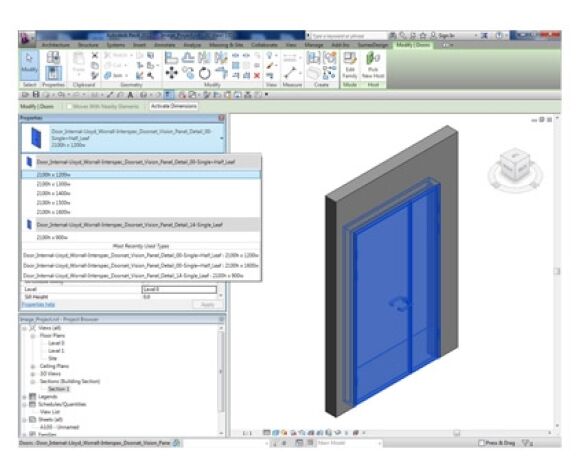The width and height of the screenshot is (585, 471).
Task: Click the Level value input field
Action: point(179,289)
